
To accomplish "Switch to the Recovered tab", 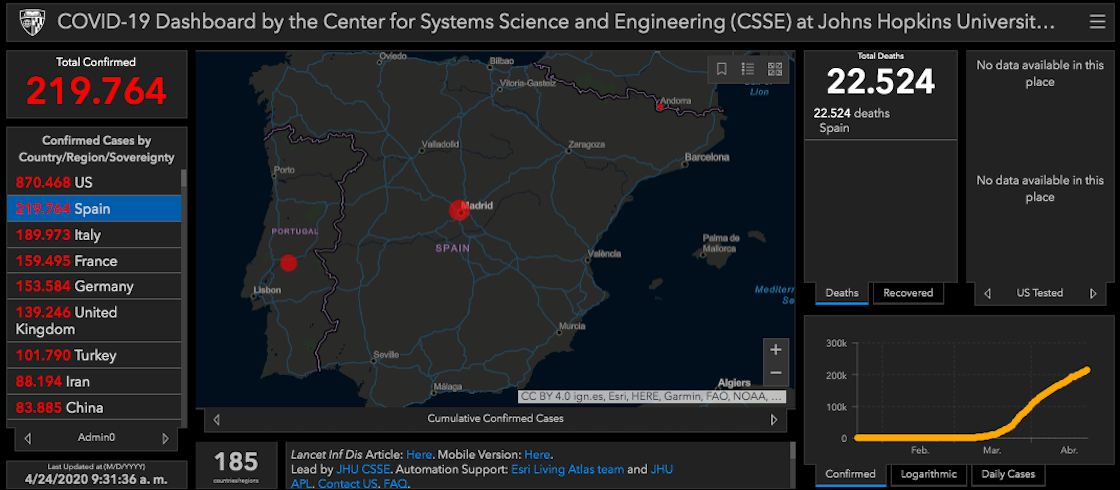I will [908, 293].
